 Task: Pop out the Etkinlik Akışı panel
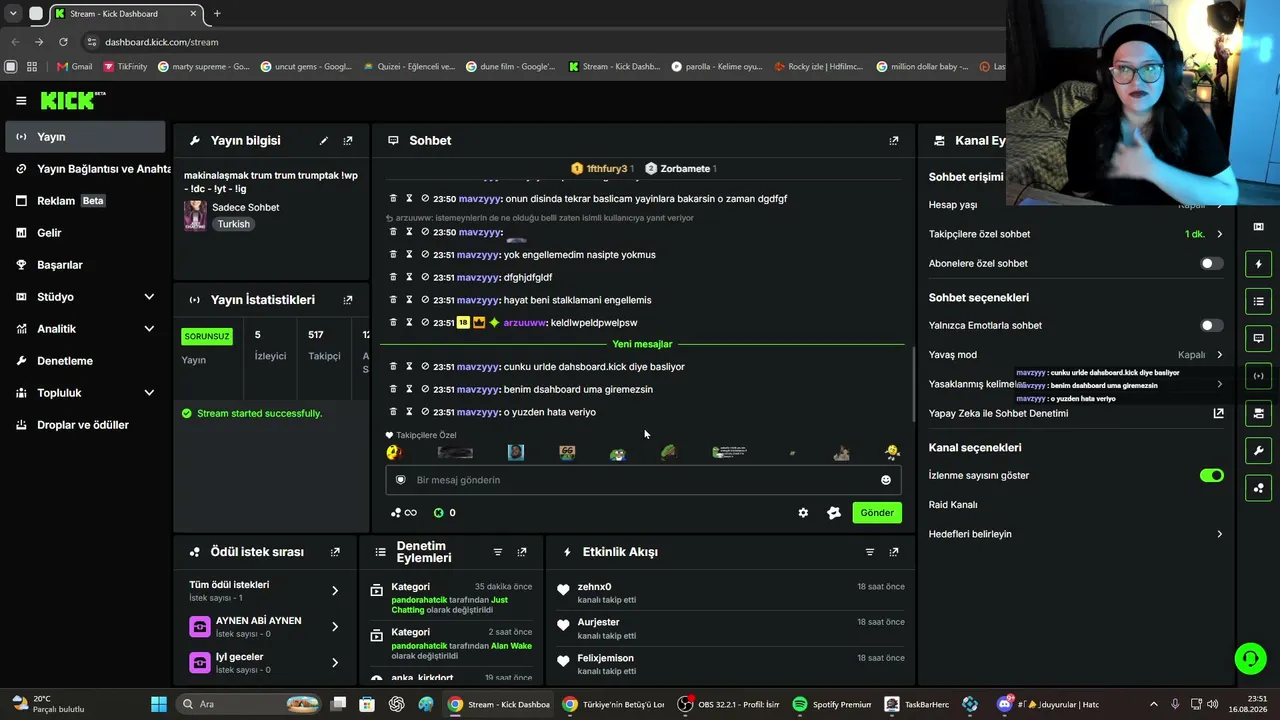pyautogui.click(x=894, y=552)
